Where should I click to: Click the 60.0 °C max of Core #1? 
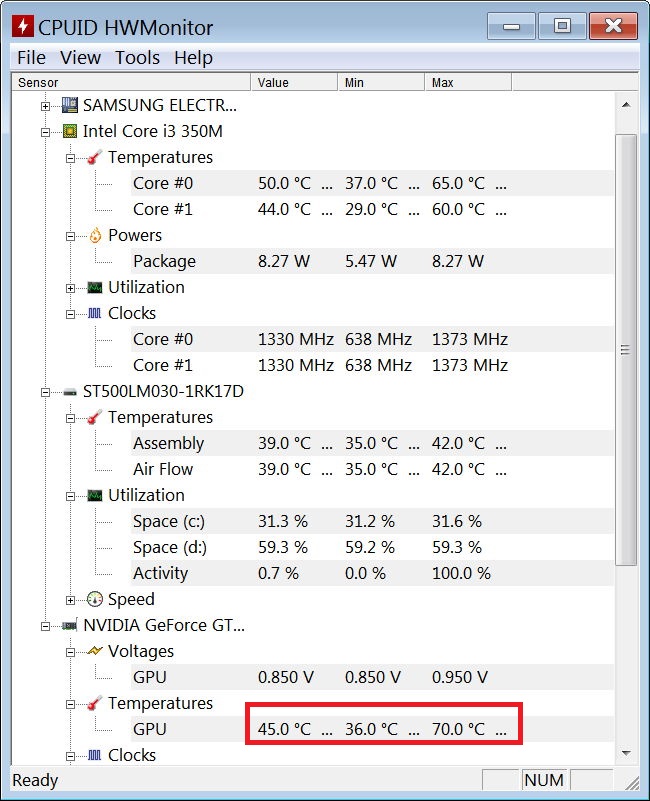[x=458, y=209]
